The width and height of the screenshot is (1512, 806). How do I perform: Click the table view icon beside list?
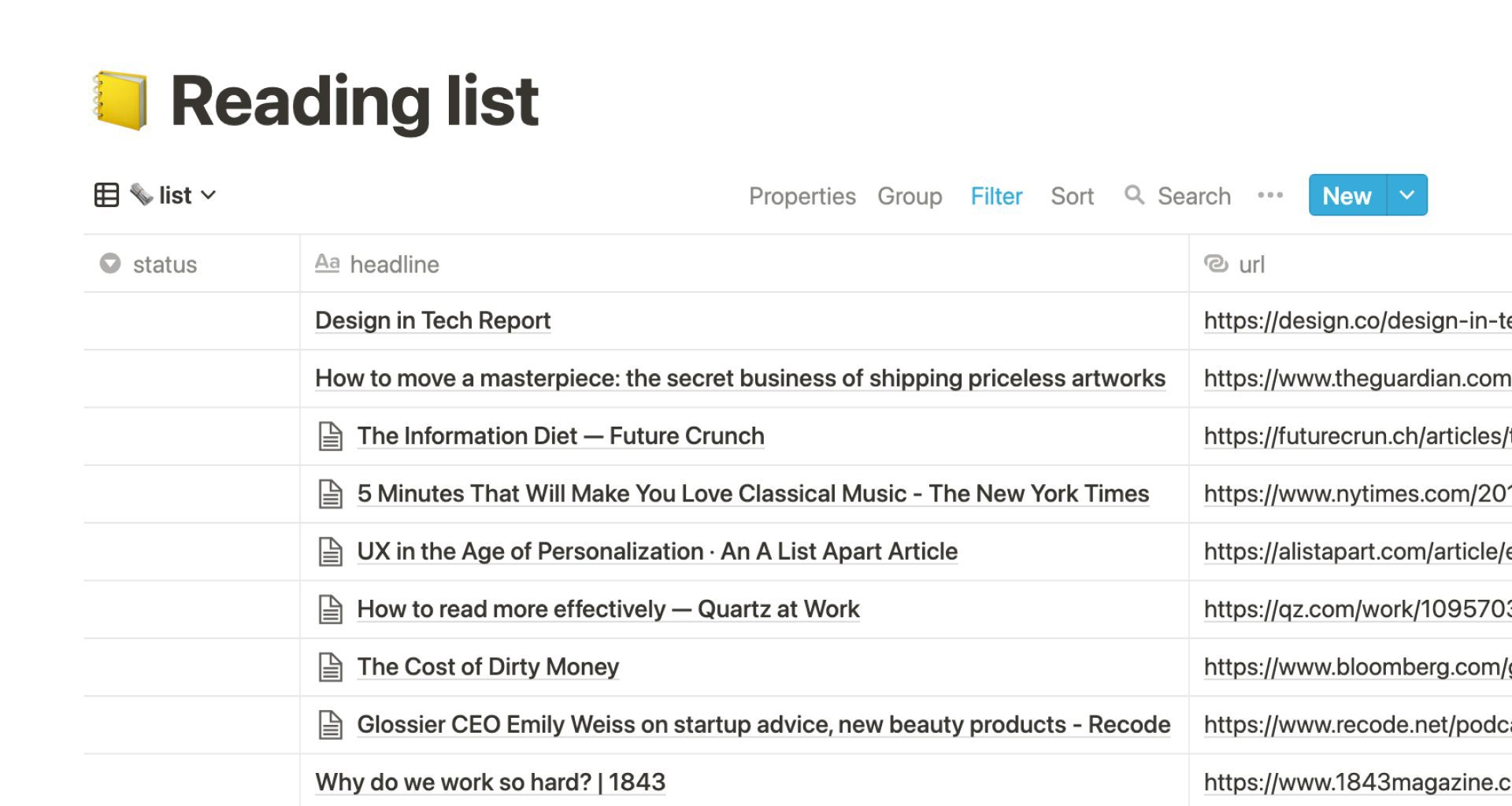pos(106,195)
